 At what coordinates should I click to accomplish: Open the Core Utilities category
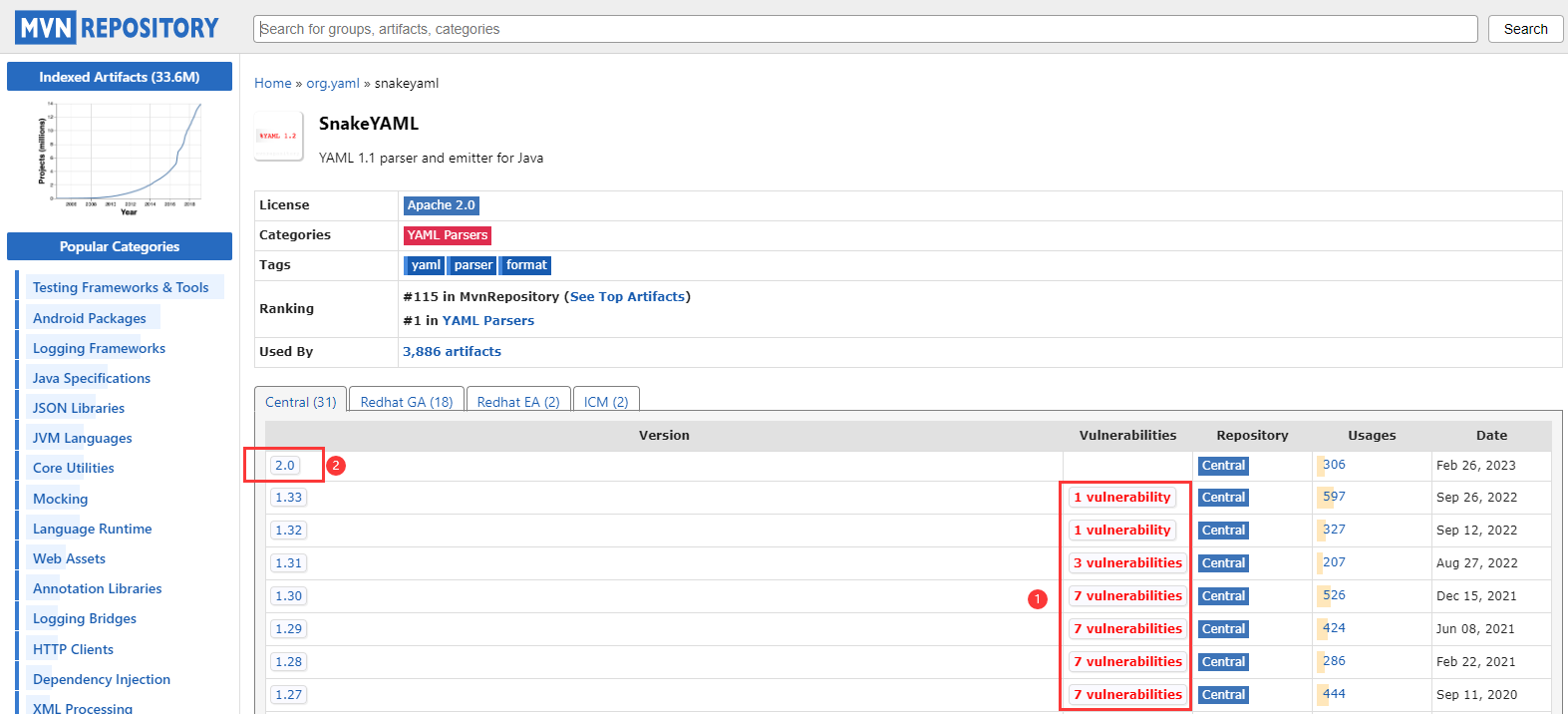[x=74, y=468]
